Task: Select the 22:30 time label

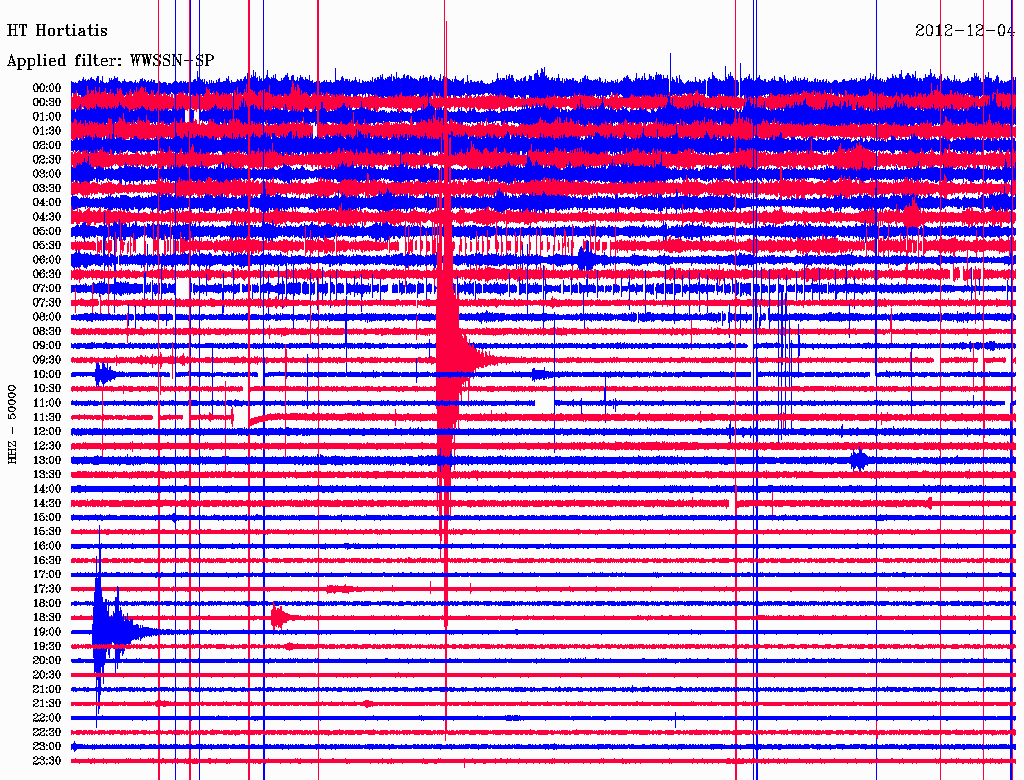Action: 47,732
